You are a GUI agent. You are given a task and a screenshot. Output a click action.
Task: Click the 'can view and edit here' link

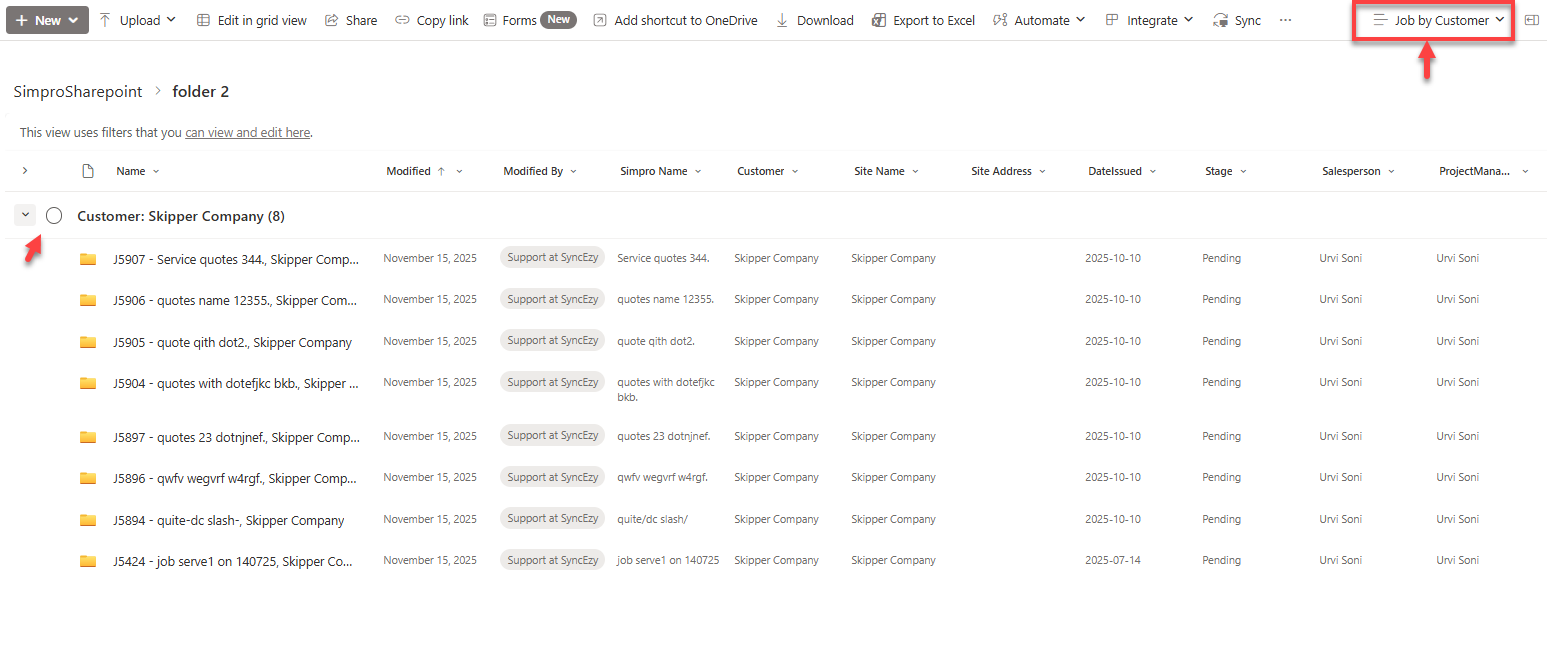click(247, 132)
